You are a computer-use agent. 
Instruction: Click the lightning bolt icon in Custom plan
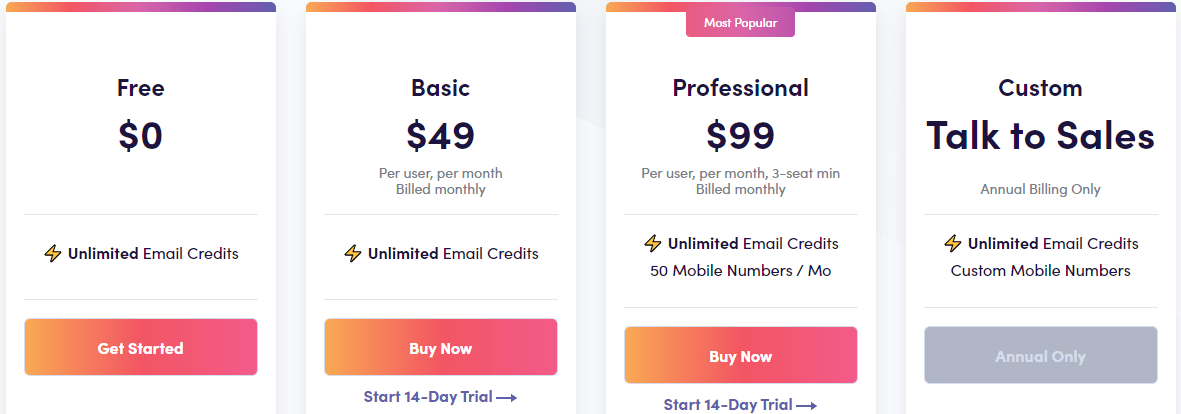pyautogui.click(x=952, y=244)
